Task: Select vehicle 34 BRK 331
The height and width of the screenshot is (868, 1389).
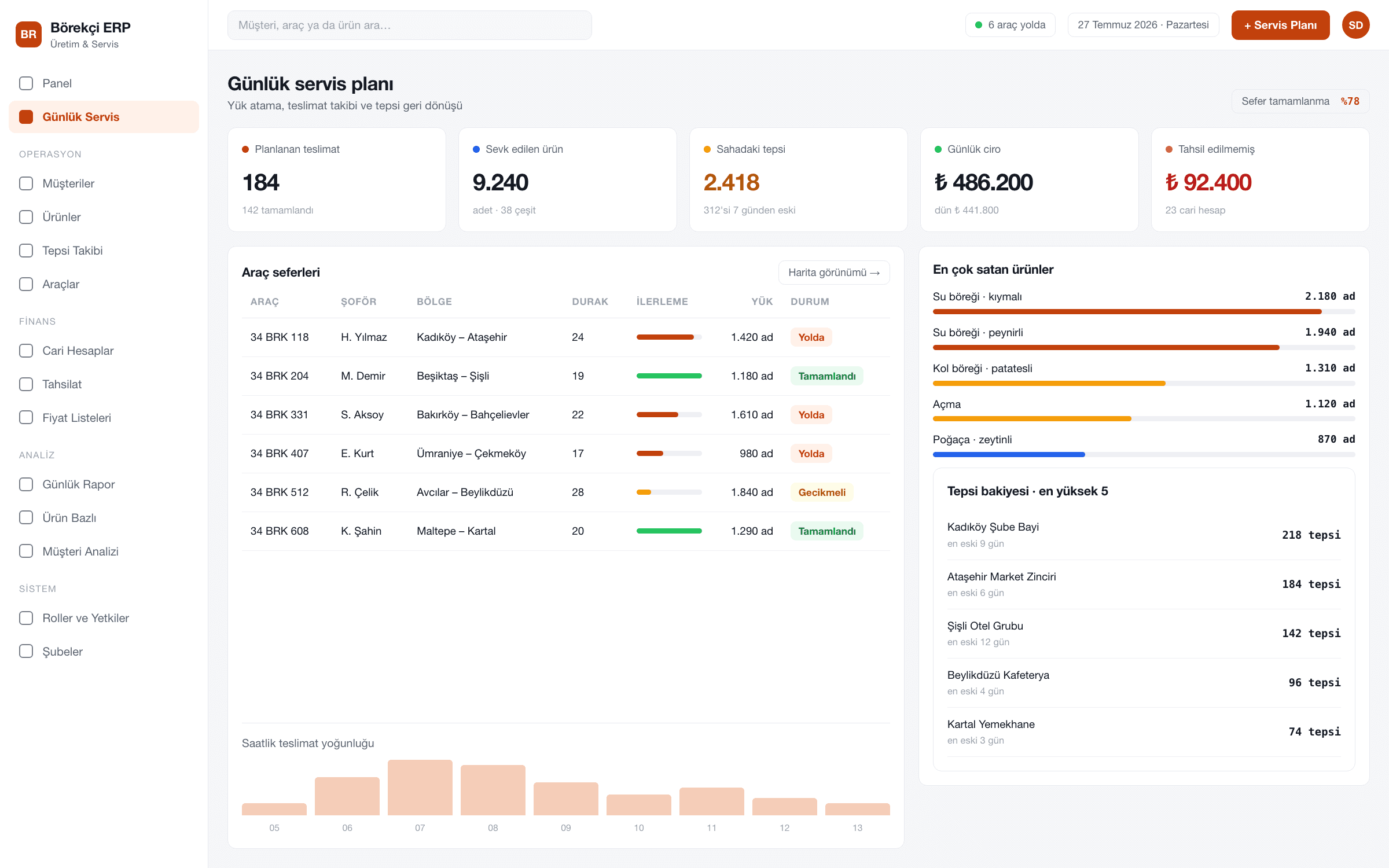Action: pos(279,415)
